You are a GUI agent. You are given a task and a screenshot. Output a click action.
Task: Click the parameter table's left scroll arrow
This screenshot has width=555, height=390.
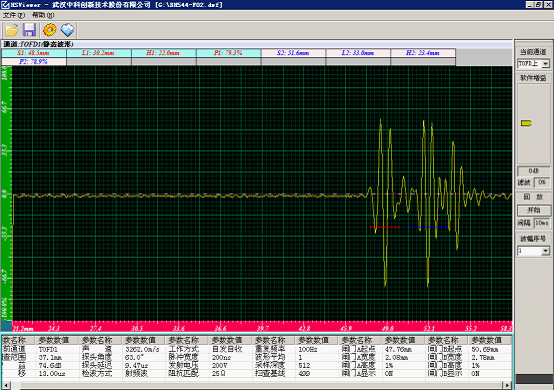6,385
